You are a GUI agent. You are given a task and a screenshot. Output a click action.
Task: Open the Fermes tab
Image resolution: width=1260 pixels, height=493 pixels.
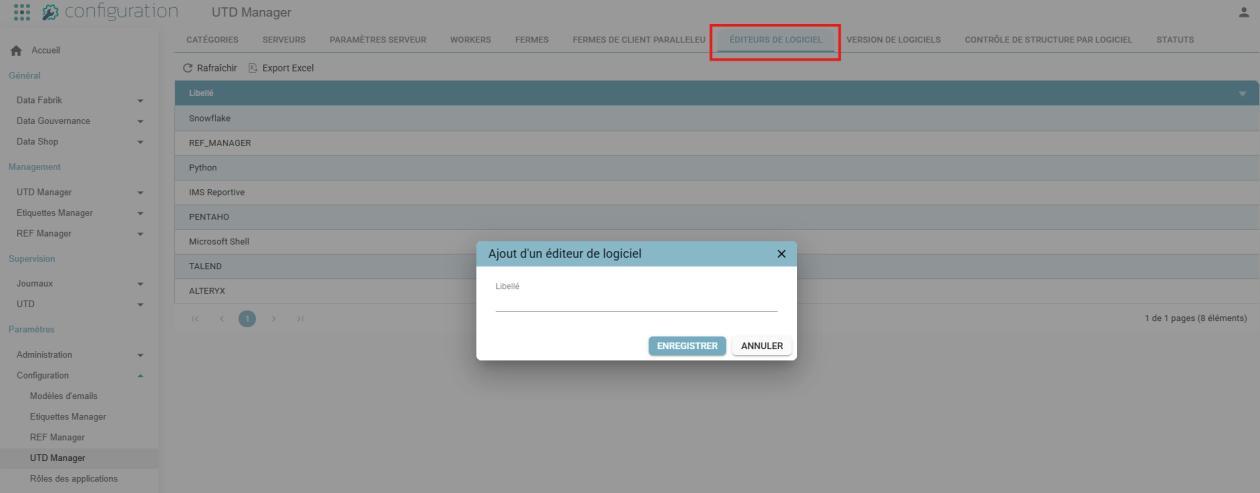[x=531, y=39]
